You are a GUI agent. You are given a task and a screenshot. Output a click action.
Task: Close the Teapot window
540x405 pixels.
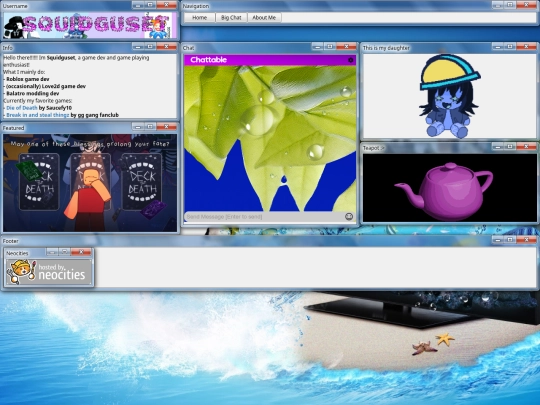[x=527, y=147]
